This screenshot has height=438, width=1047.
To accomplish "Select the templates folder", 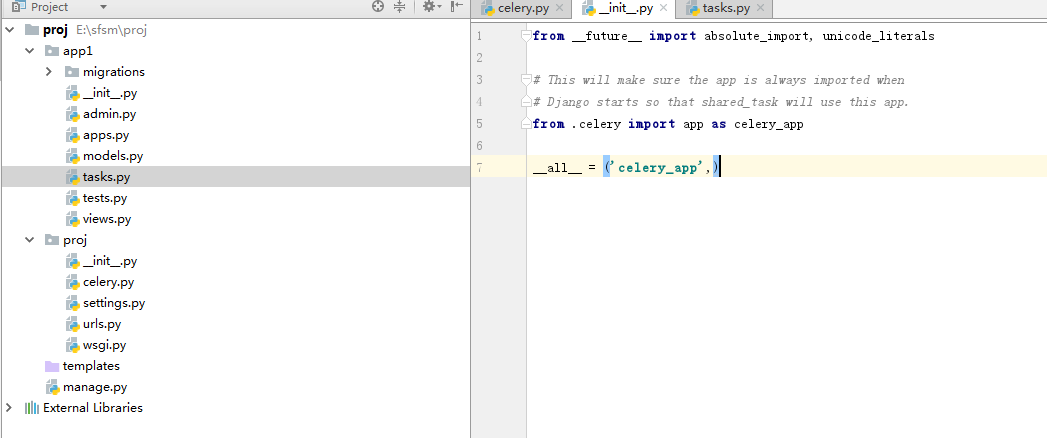I will (x=91, y=366).
